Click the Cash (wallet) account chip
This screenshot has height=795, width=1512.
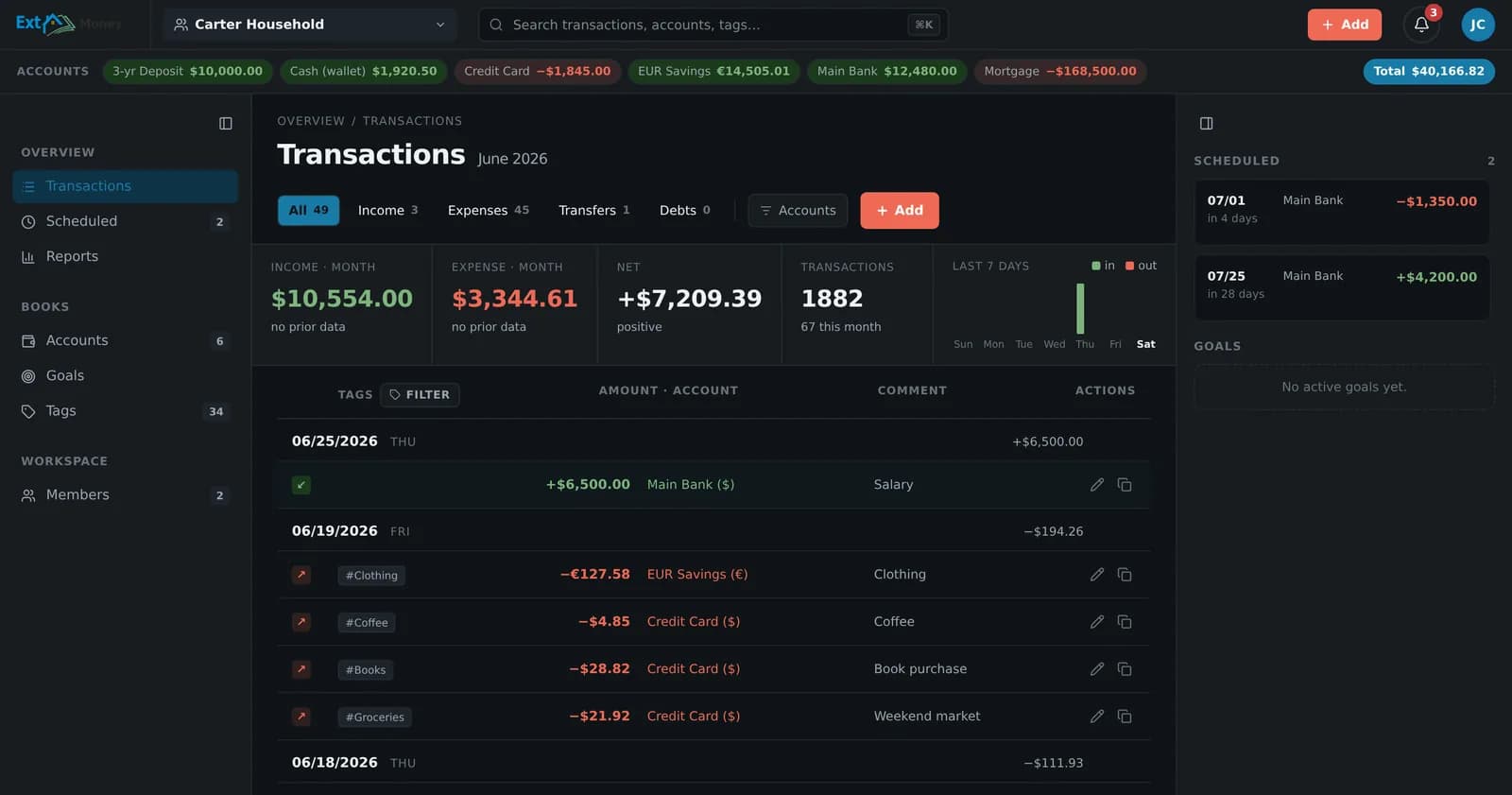(x=363, y=71)
